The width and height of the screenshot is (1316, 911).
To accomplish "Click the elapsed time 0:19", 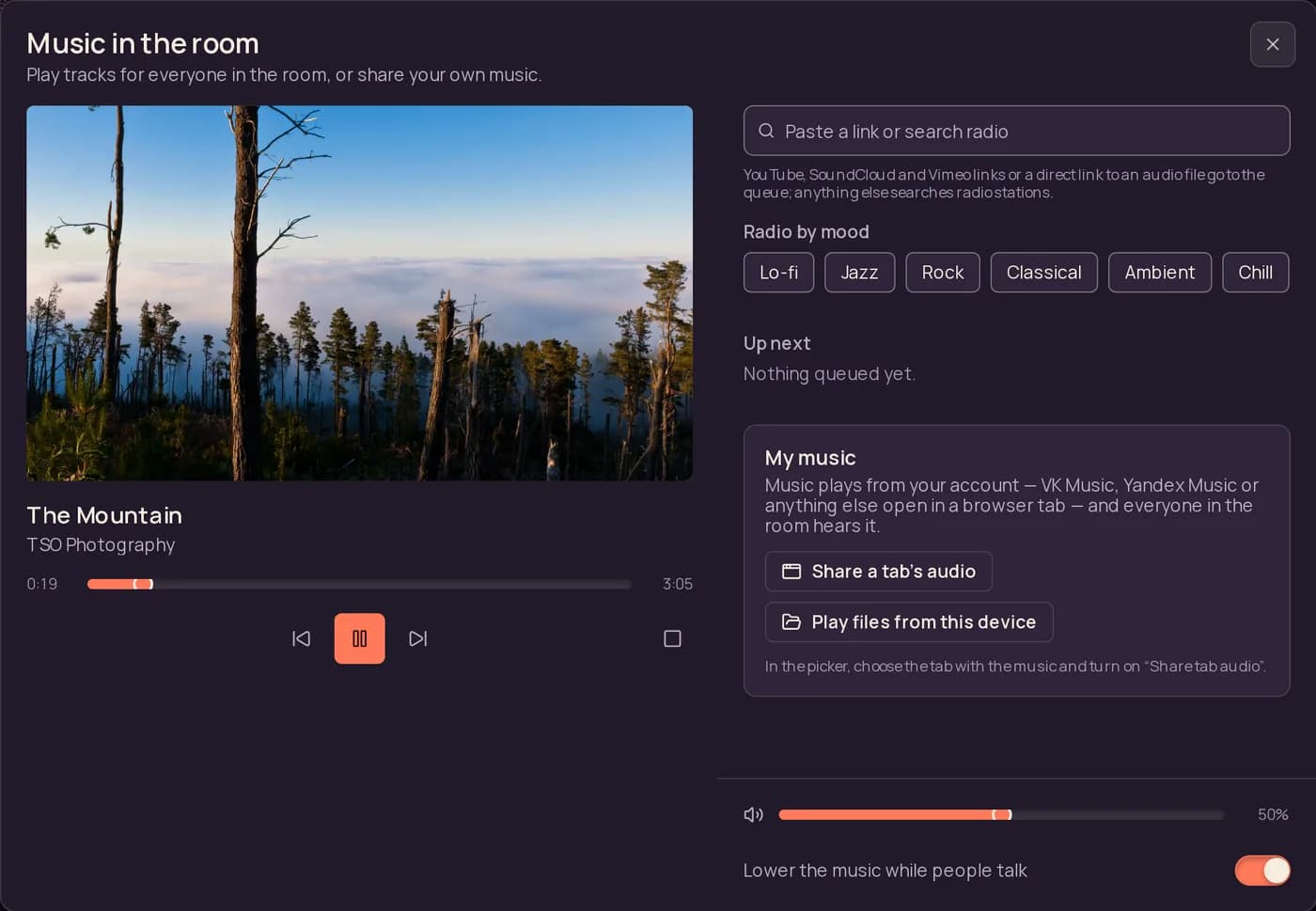I will pos(42,584).
